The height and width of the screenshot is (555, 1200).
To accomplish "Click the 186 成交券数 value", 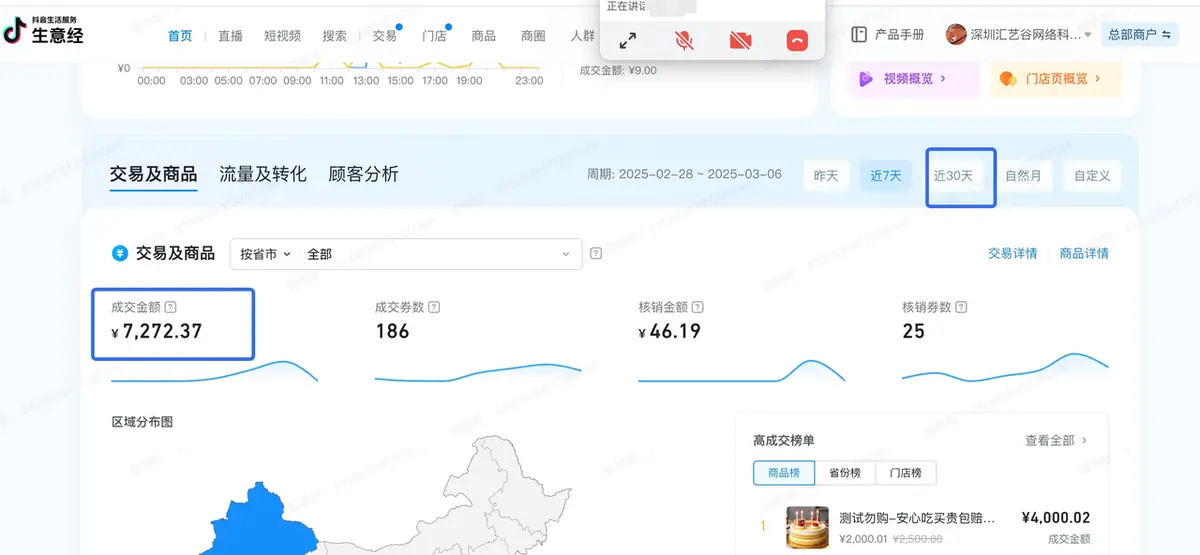I will (x=392, y=331).
